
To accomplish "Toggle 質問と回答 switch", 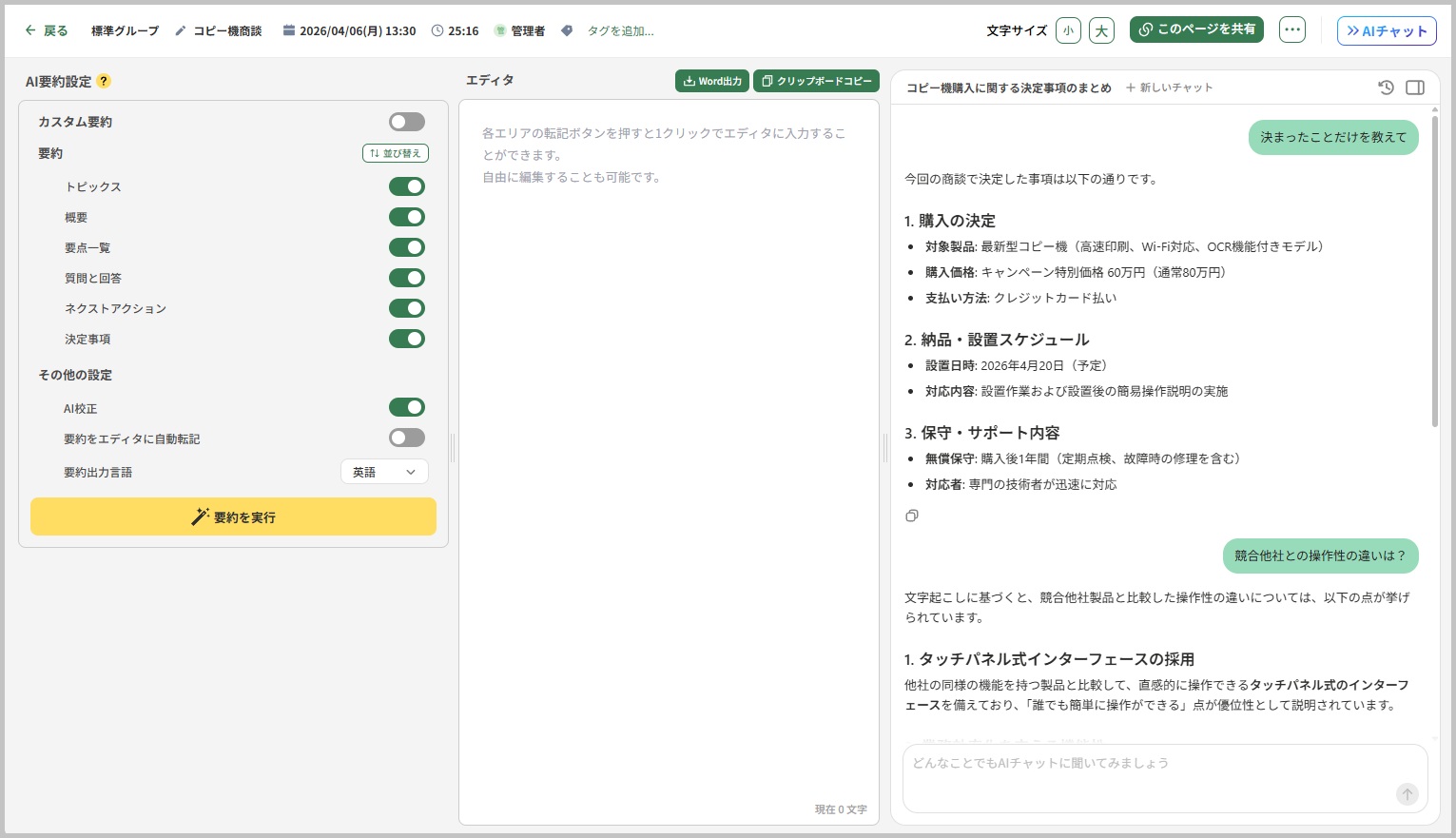I will click(x=407, y=278).
